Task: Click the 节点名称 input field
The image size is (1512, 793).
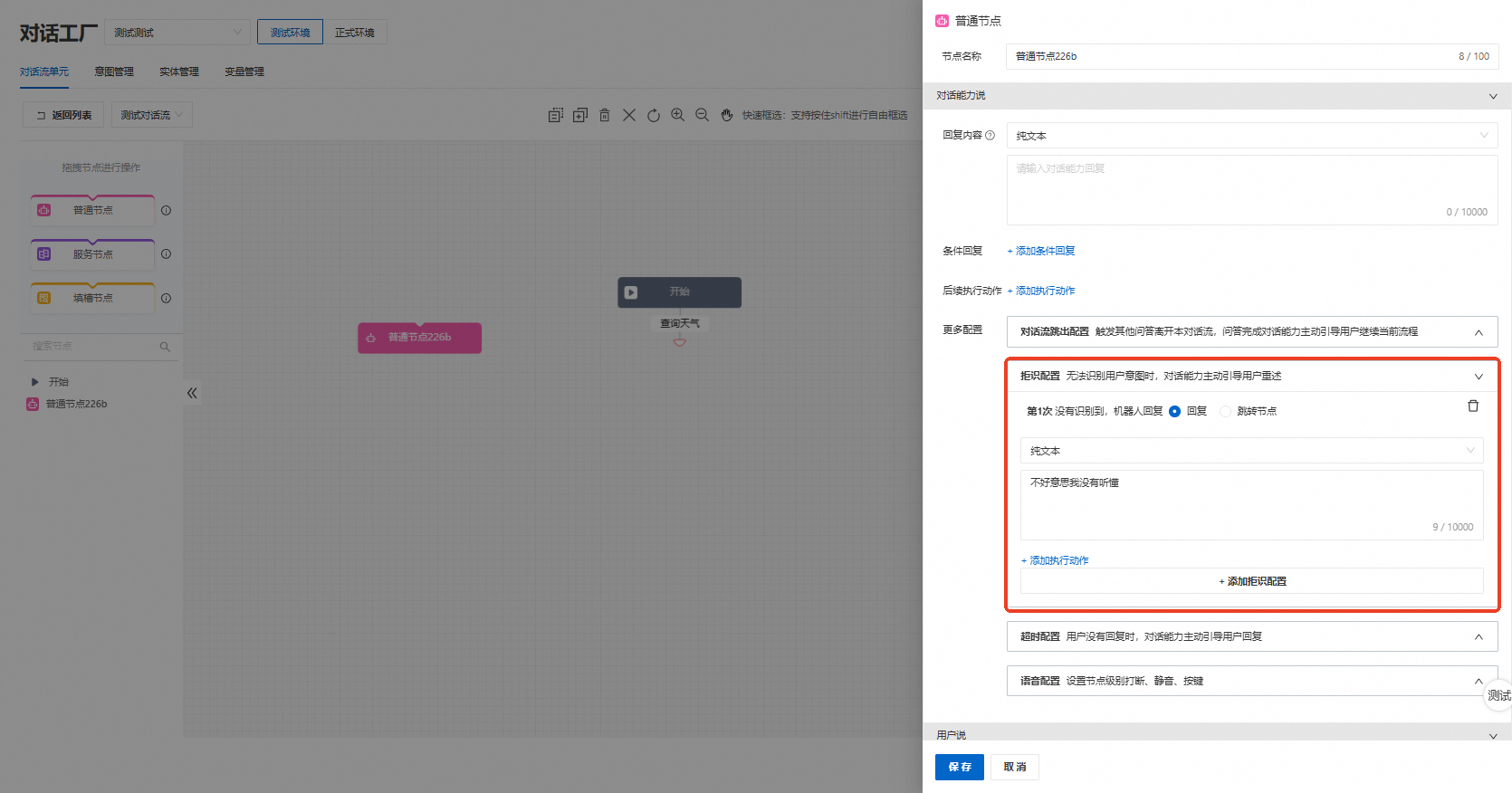Action: [x=1252, y=56]
